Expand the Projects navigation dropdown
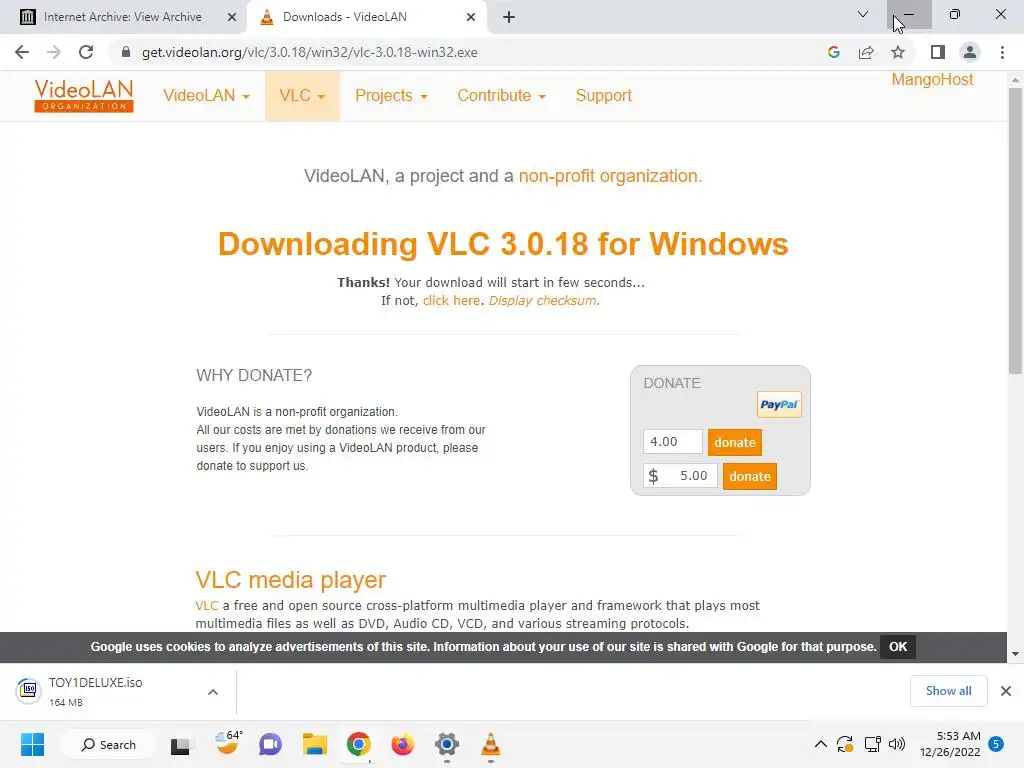Image resolution: width=1024 pixels, height=768 pixels. (x=391, y=95)
